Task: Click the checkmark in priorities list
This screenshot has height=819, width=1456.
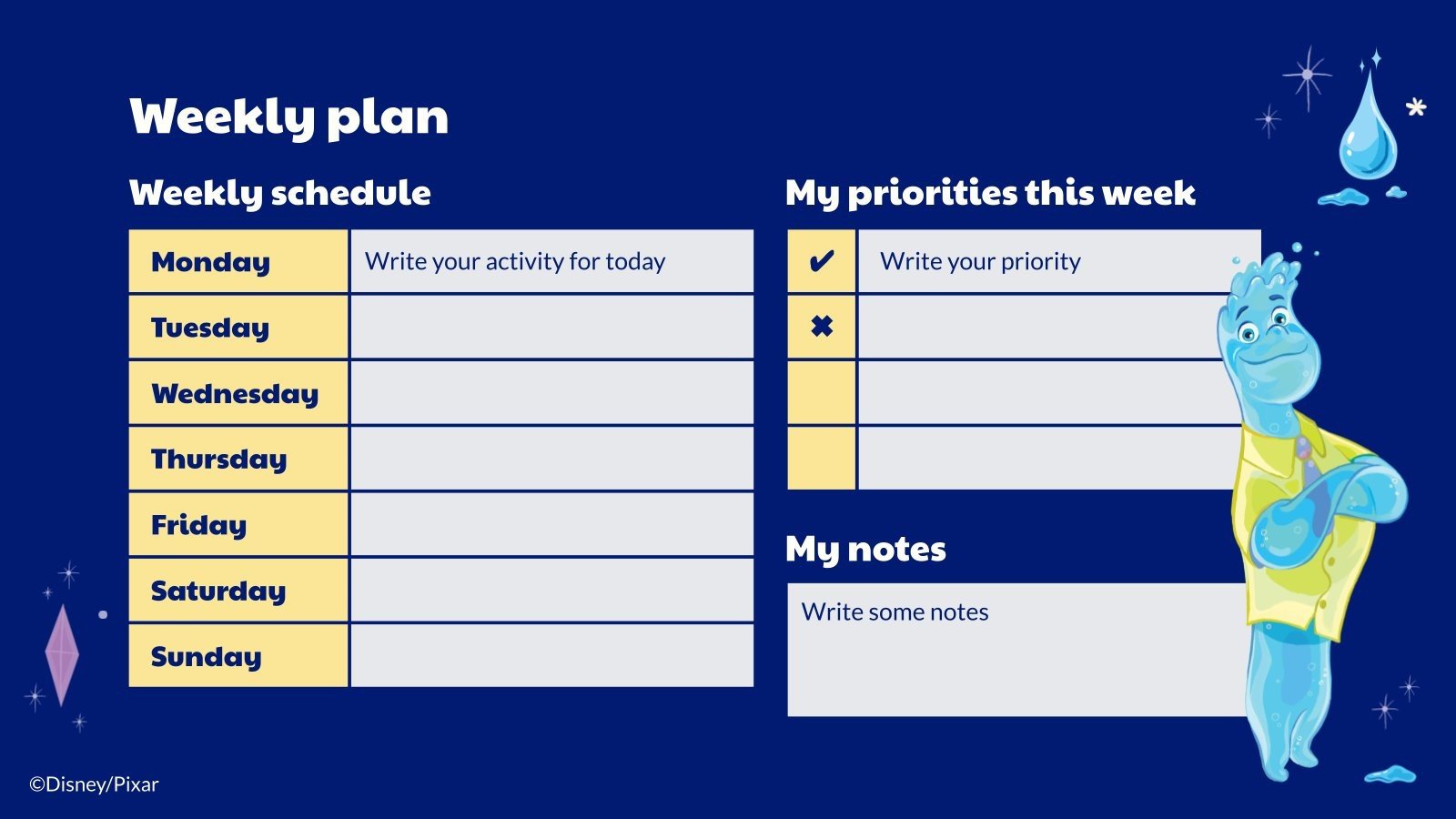Action: point(821,262)
